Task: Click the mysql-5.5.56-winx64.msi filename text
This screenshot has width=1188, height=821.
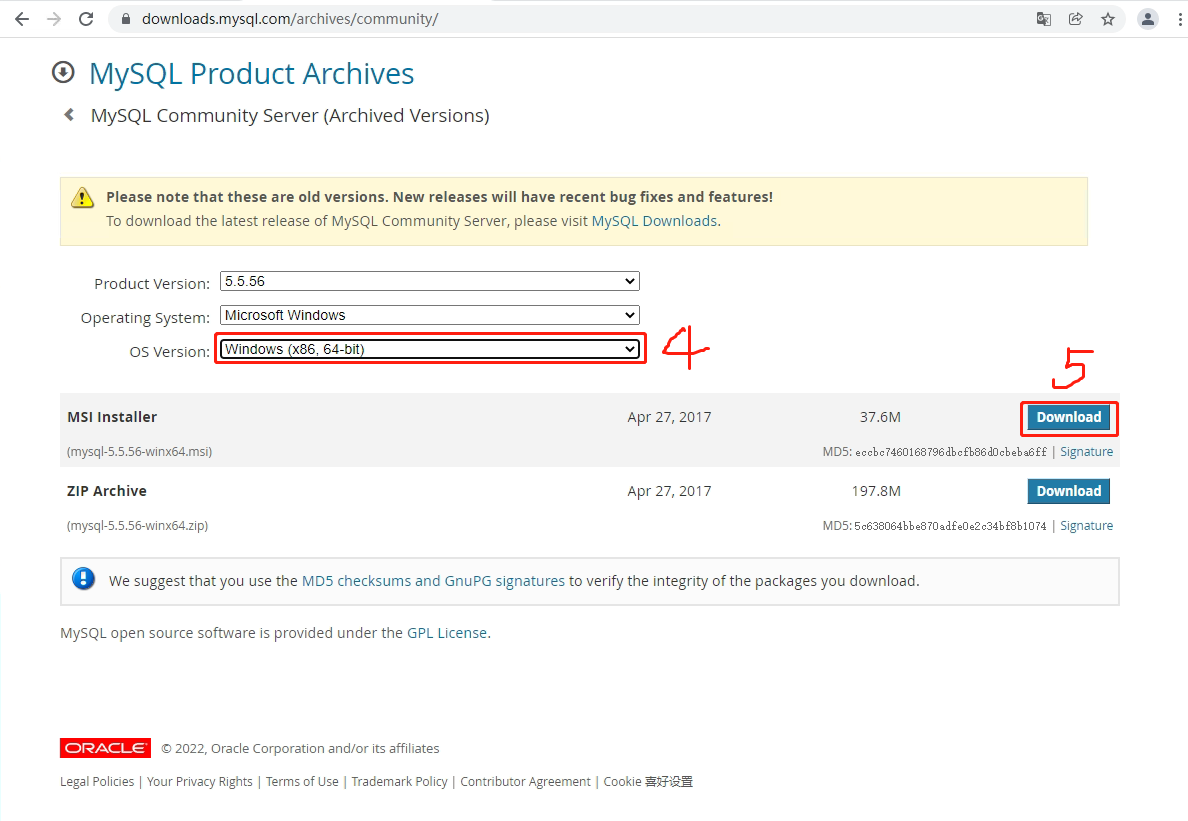Action: pos(139,451)
